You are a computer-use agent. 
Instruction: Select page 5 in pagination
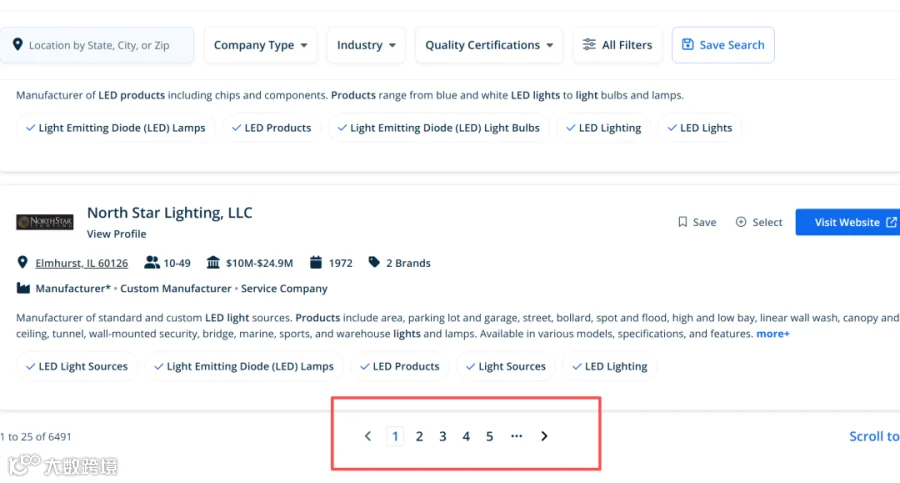coord(490,436)
